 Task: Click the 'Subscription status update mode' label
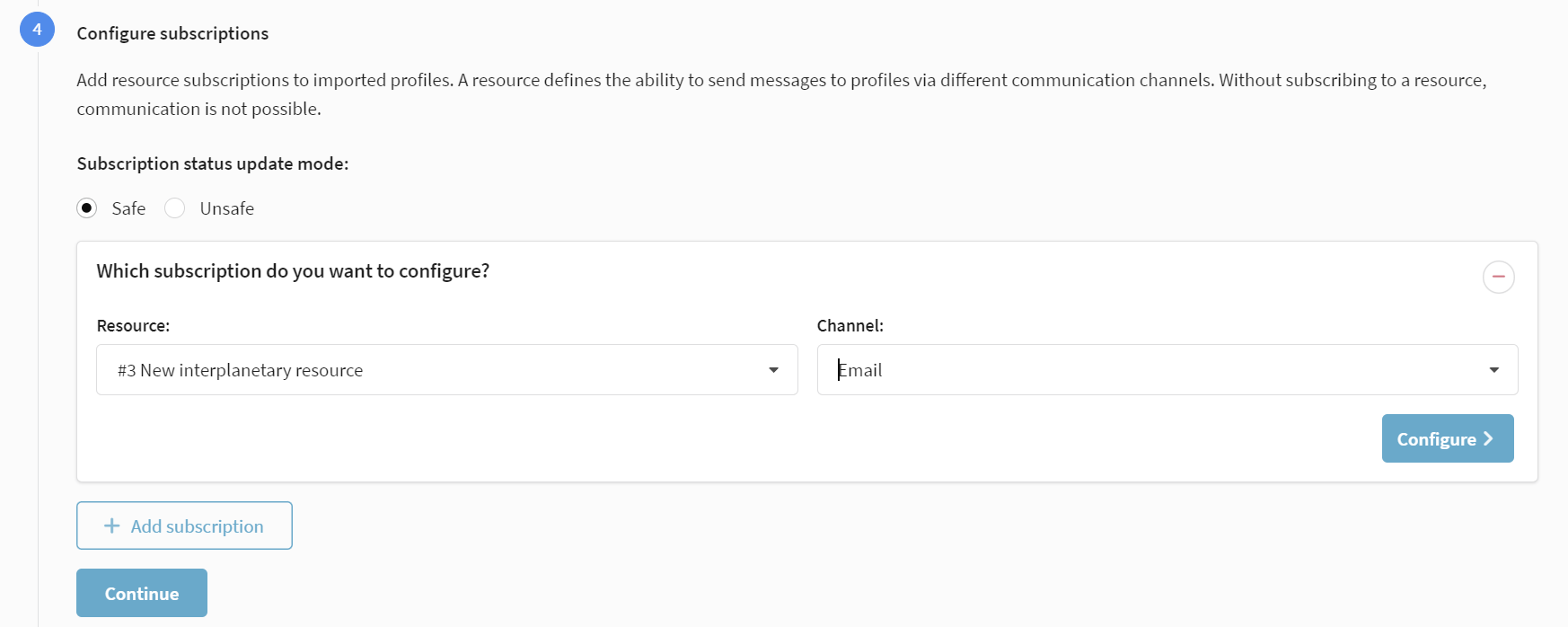[x=213, y=163]
